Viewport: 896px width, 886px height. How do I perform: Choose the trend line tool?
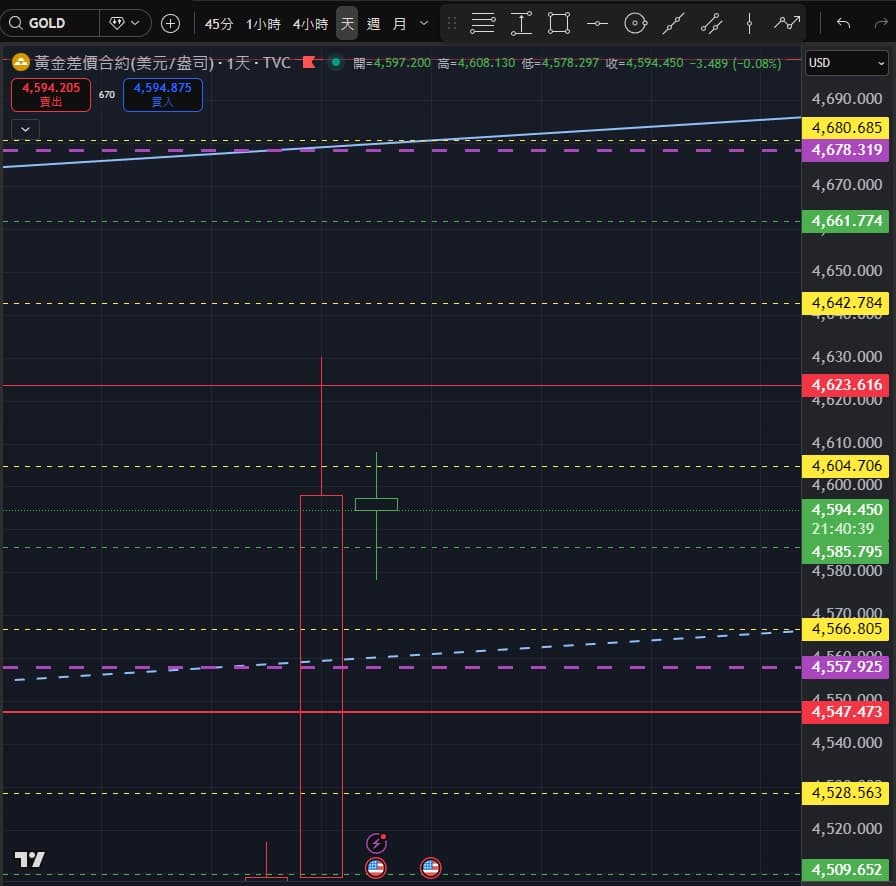(674, 23)
